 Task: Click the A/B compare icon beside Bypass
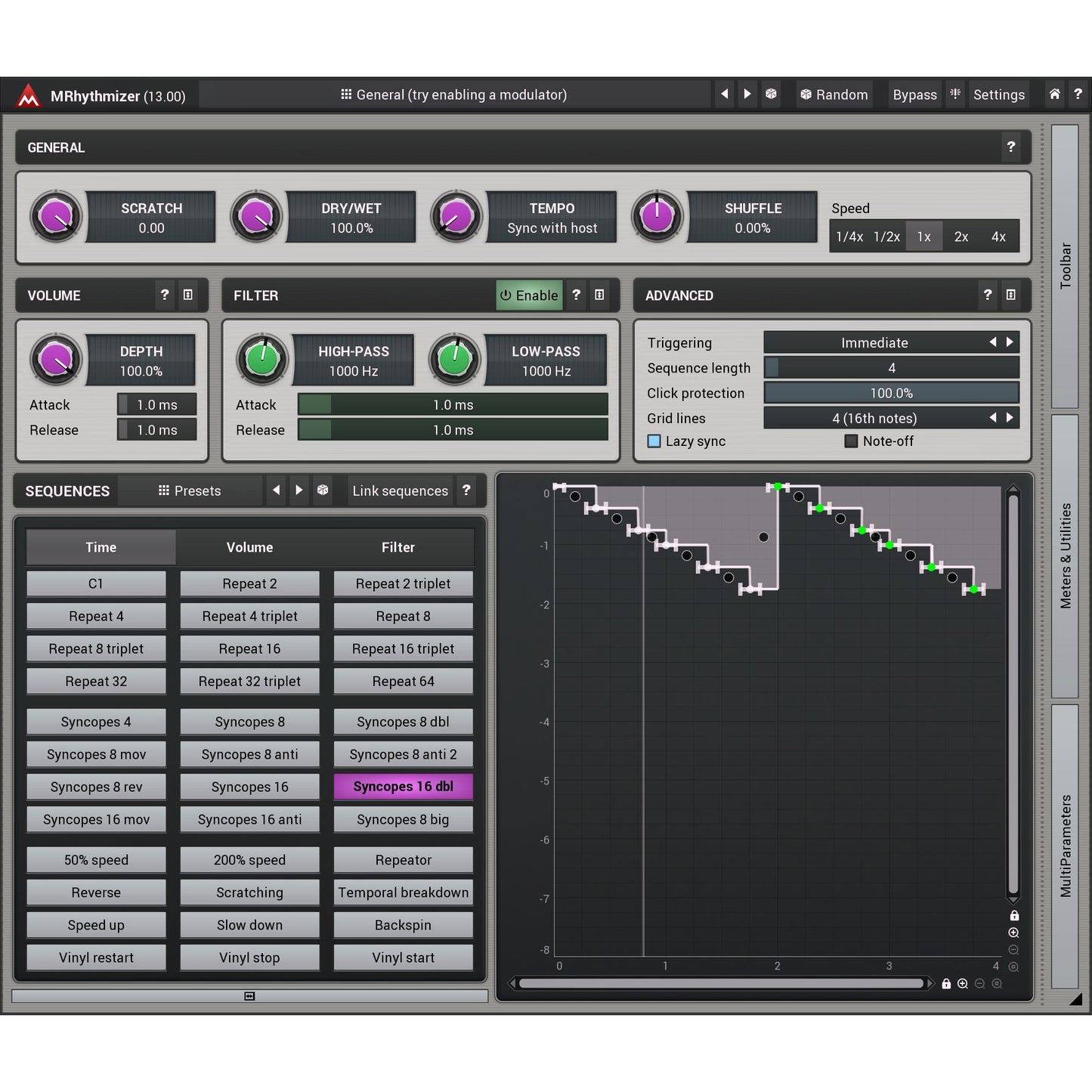pos(955,94)
